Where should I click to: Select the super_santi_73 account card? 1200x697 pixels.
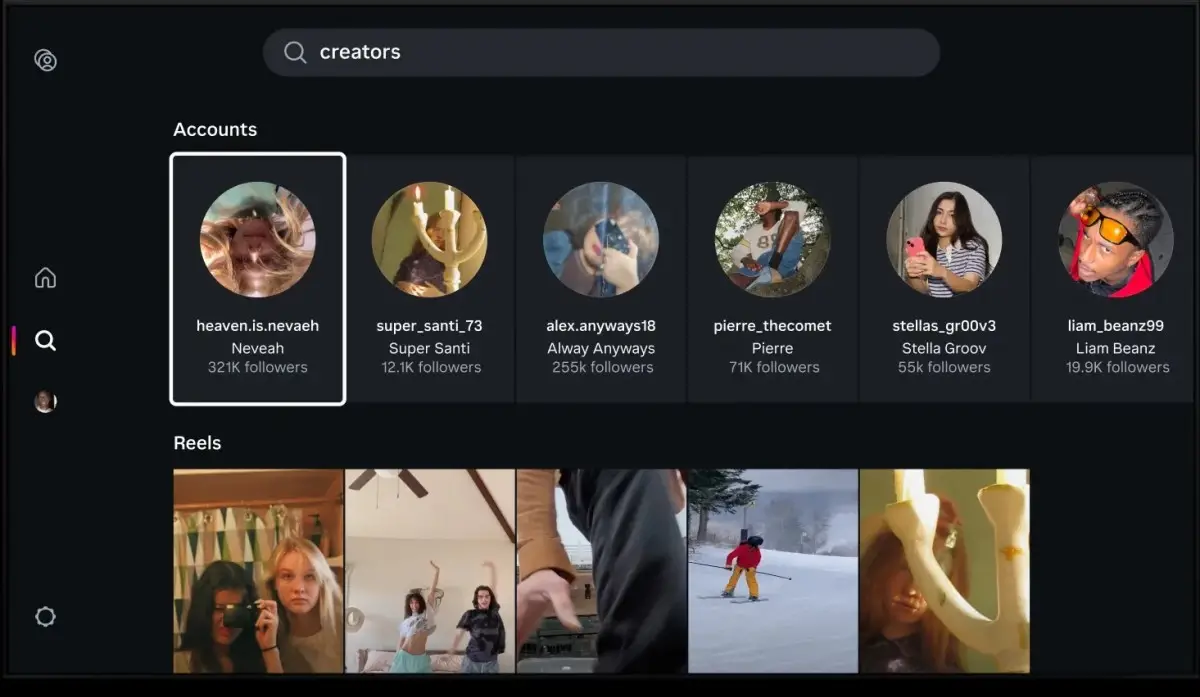click(x=430, y=278)
